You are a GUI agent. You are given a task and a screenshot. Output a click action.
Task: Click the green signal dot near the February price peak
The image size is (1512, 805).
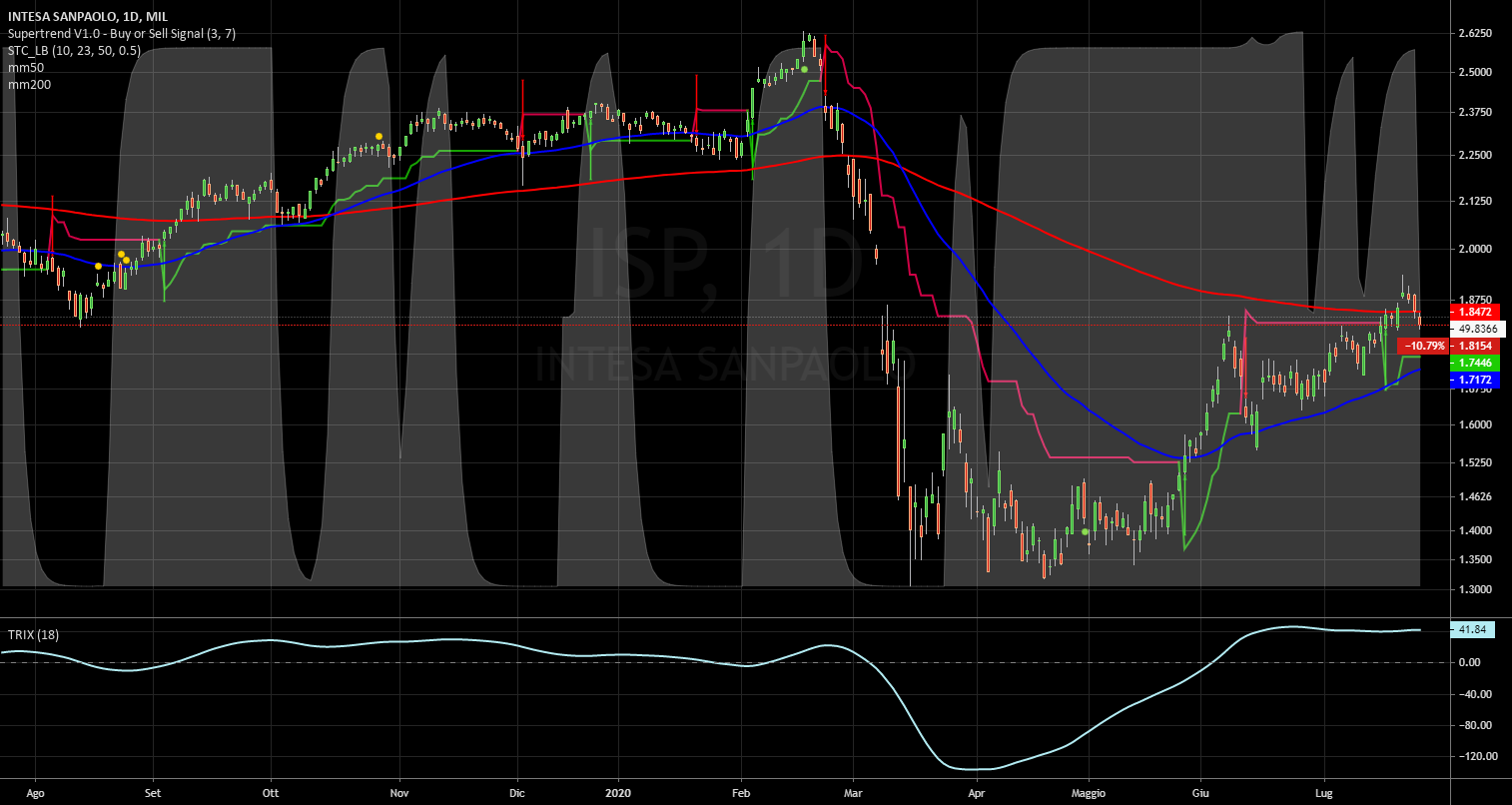click(804, 69)
